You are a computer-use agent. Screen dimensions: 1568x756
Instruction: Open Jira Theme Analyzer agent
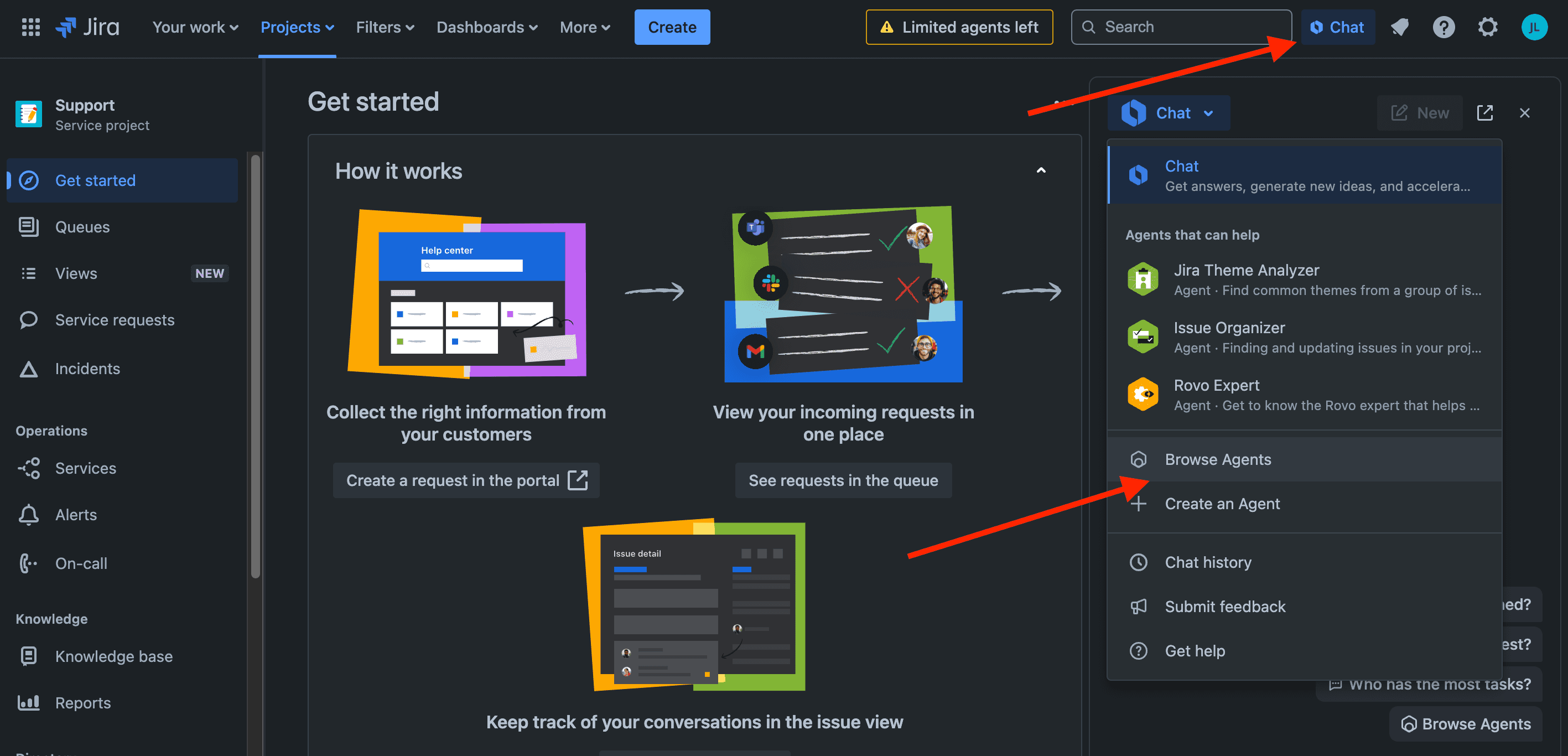tap(1305, 279)
